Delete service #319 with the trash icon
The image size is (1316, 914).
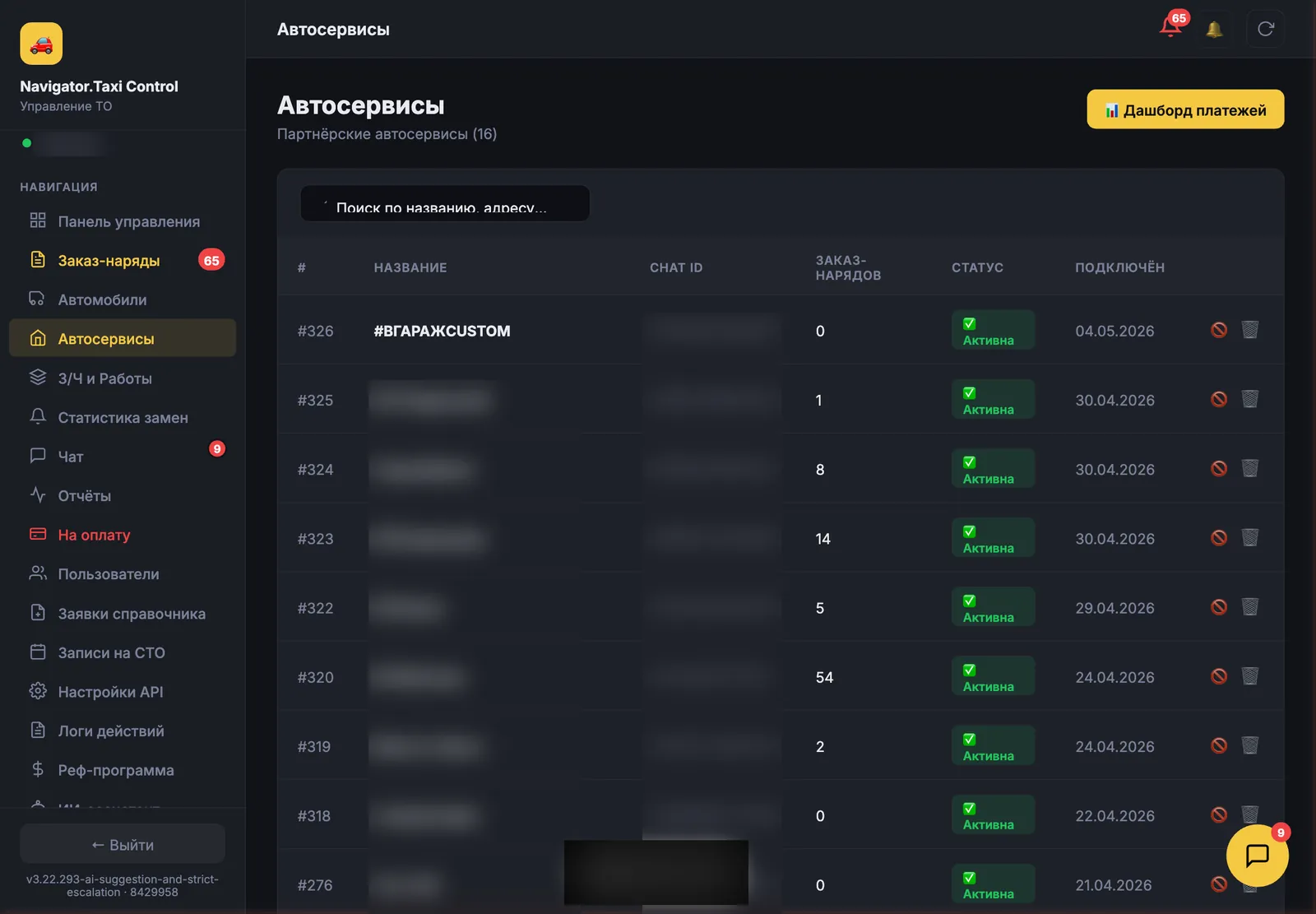pyautogui.click(x=1250, y=745)
